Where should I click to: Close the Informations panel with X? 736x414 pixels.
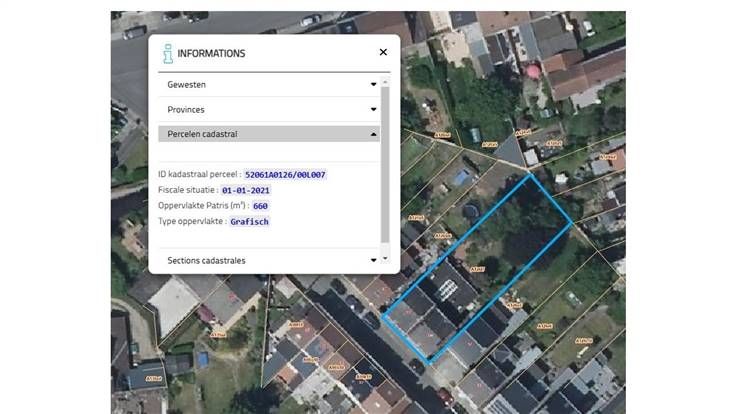coord(383,52)
